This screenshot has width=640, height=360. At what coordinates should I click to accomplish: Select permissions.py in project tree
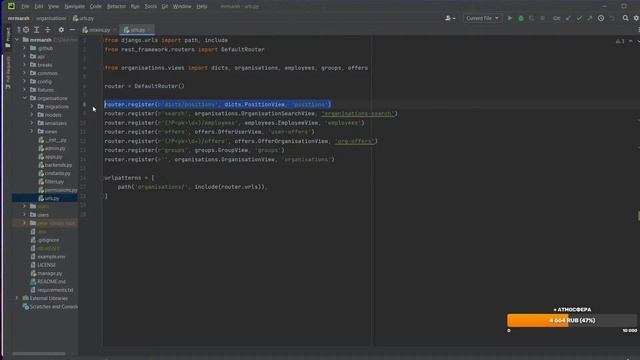tap(58, 190)
